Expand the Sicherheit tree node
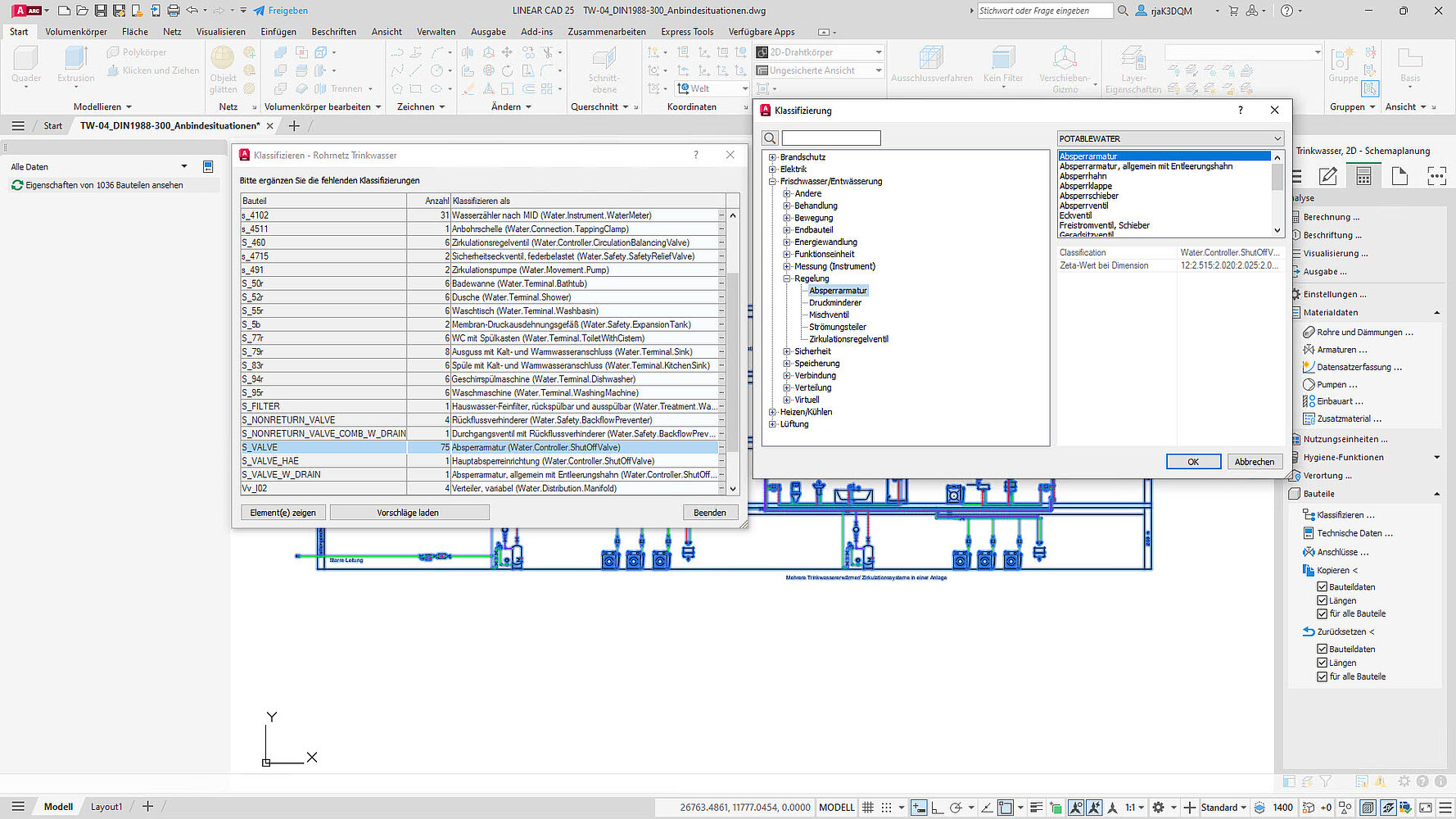 pyautogui.click(x=787, y=351)
